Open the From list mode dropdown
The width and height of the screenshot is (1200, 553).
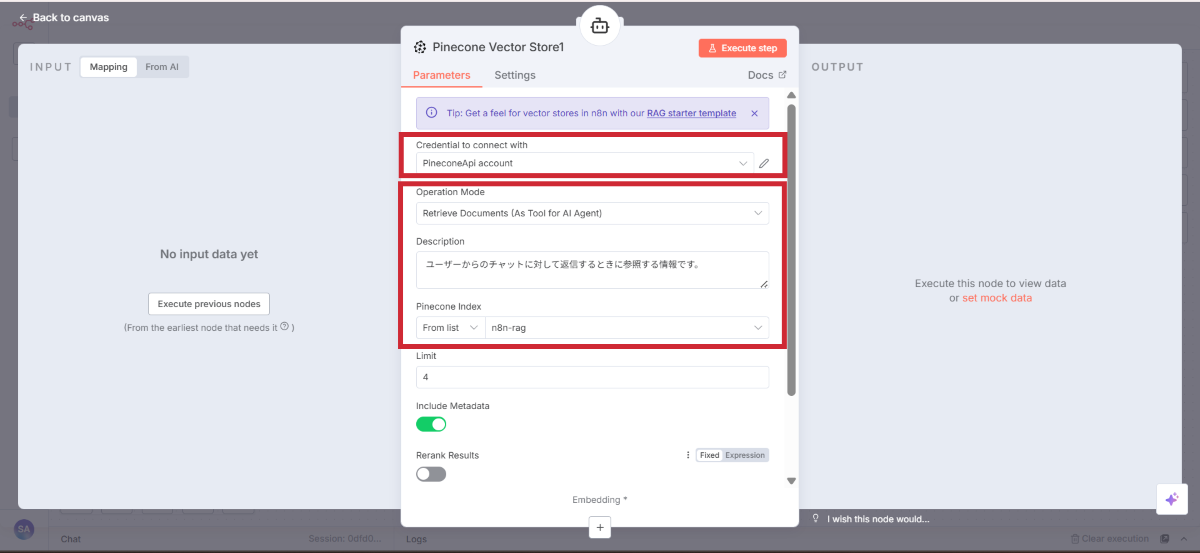(x=450, y=328)
